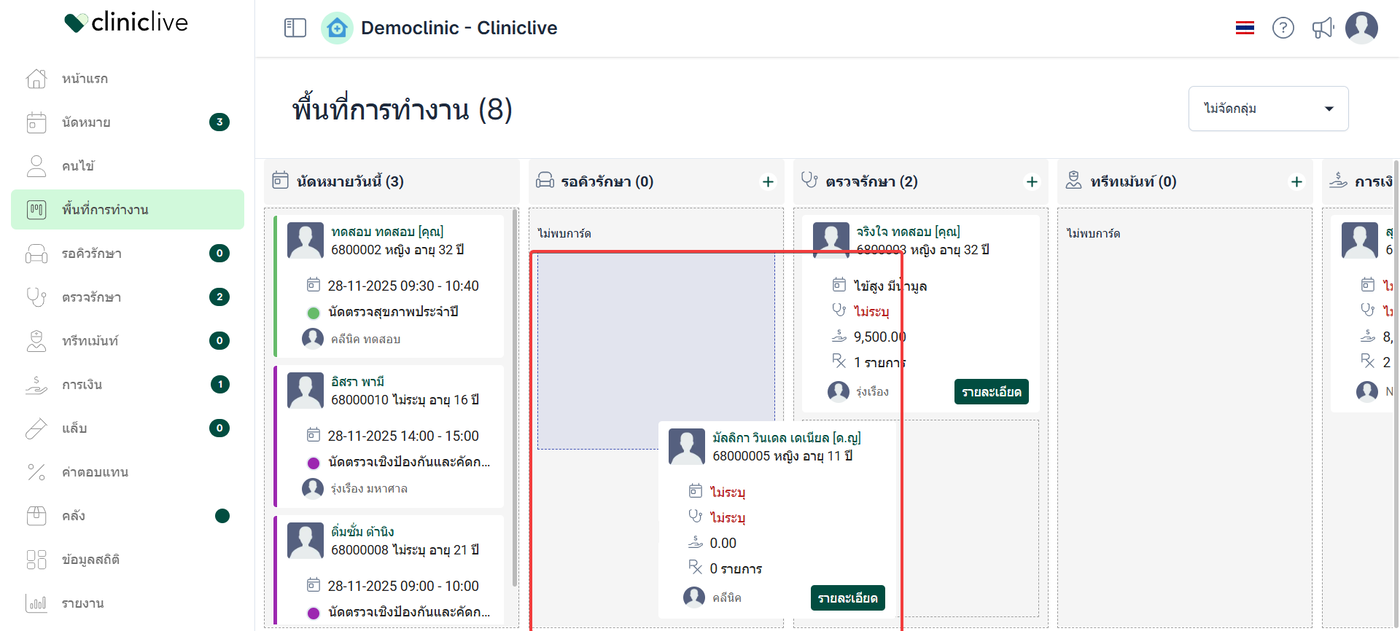Select การเงิน in sidebar
Screen dimensions: 1400x631
(x=82, y=384)
